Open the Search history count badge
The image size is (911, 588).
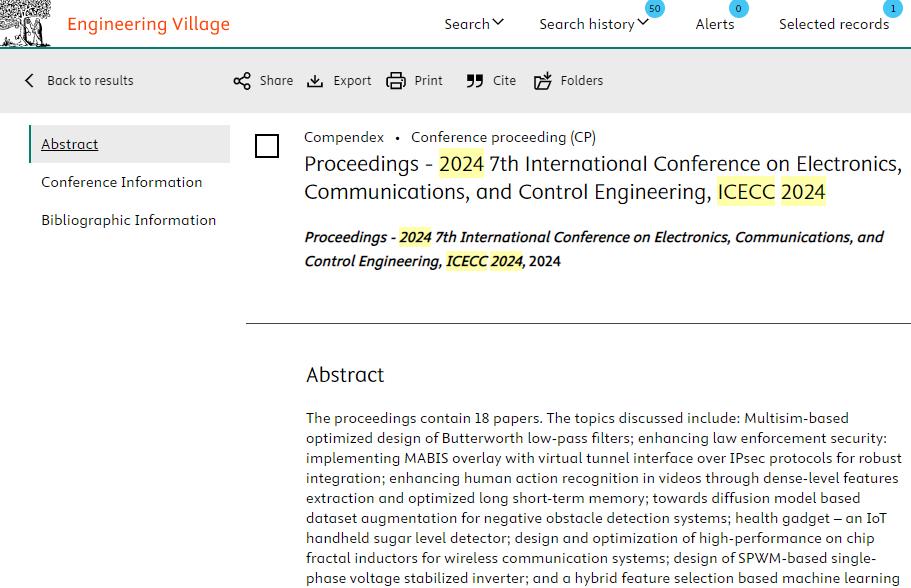click(x=655, y=9)
